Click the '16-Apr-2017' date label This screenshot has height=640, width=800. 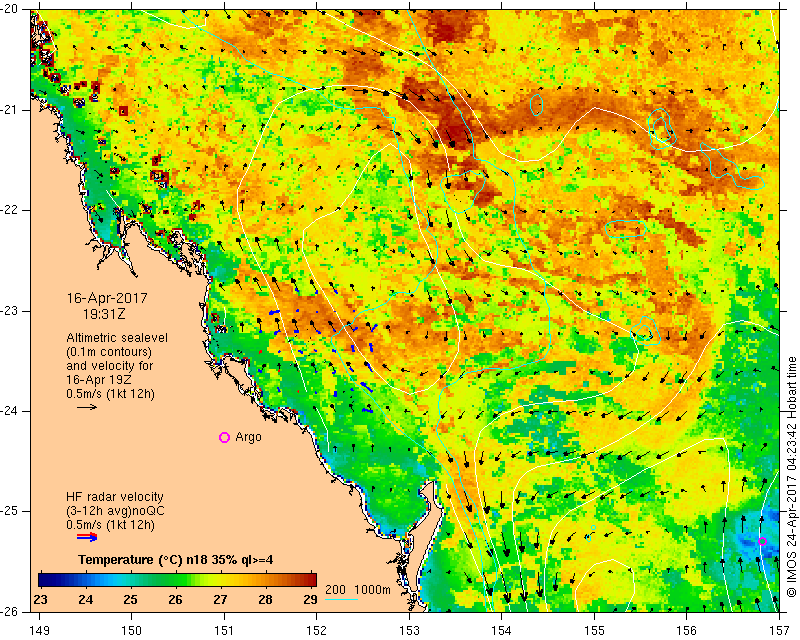pyautogui.click(x=107, y=298)
